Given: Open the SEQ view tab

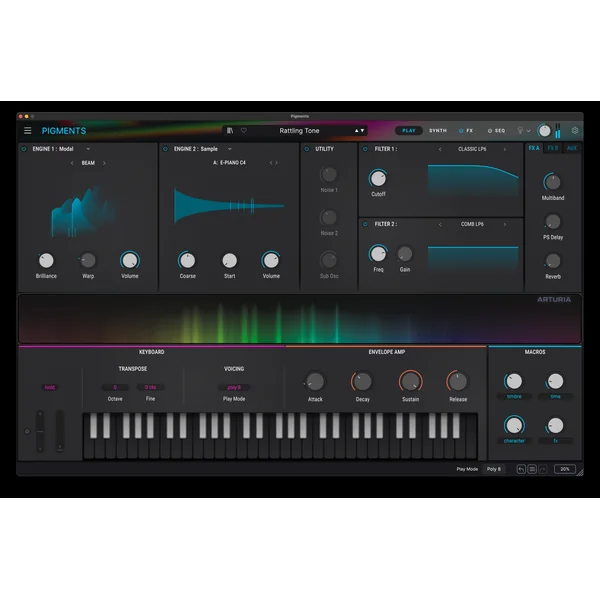Looking at the screenshot, I should tap(500, 130).
